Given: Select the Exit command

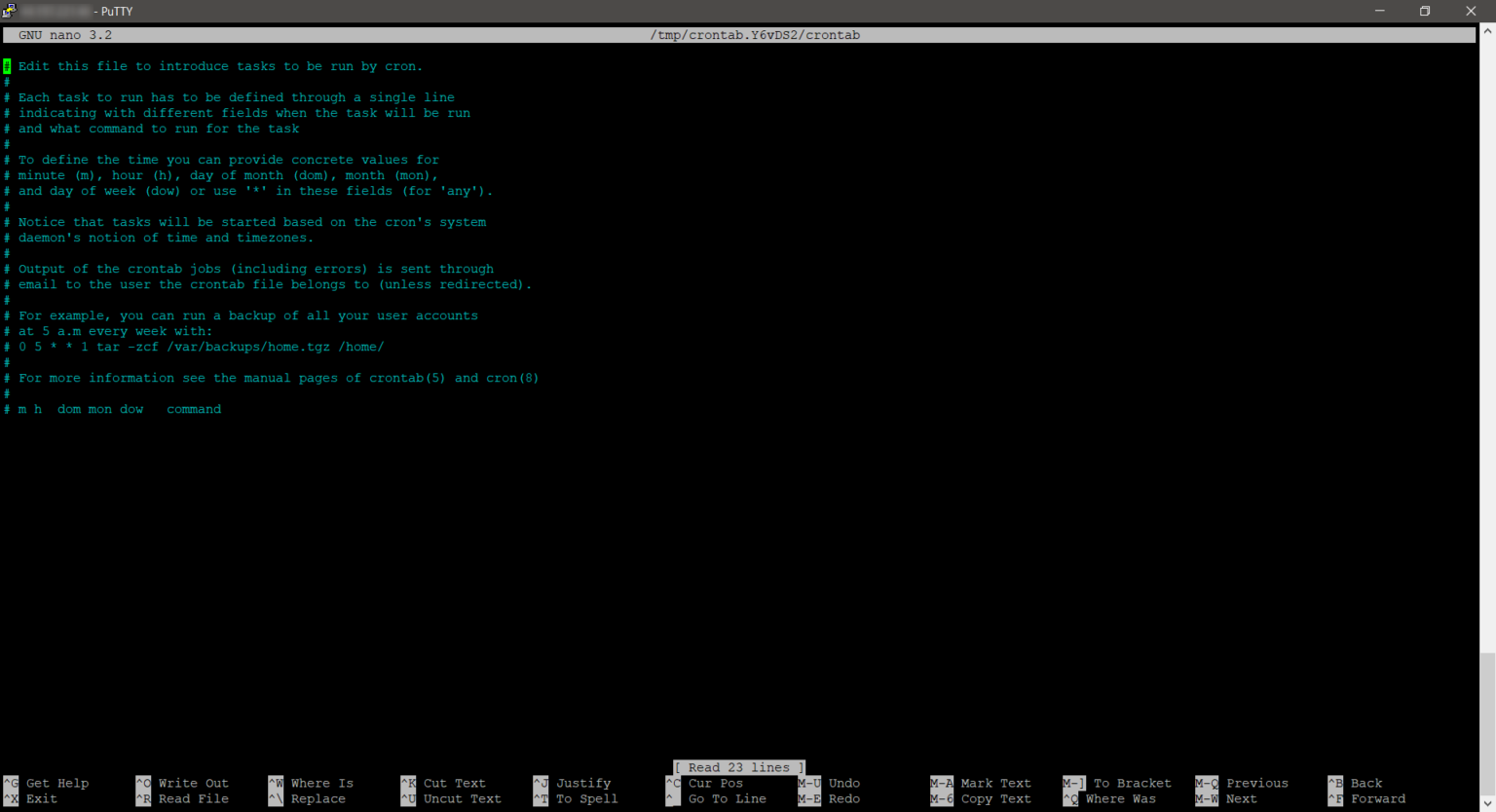Looking at the screenshot, I should coord(41,798).
